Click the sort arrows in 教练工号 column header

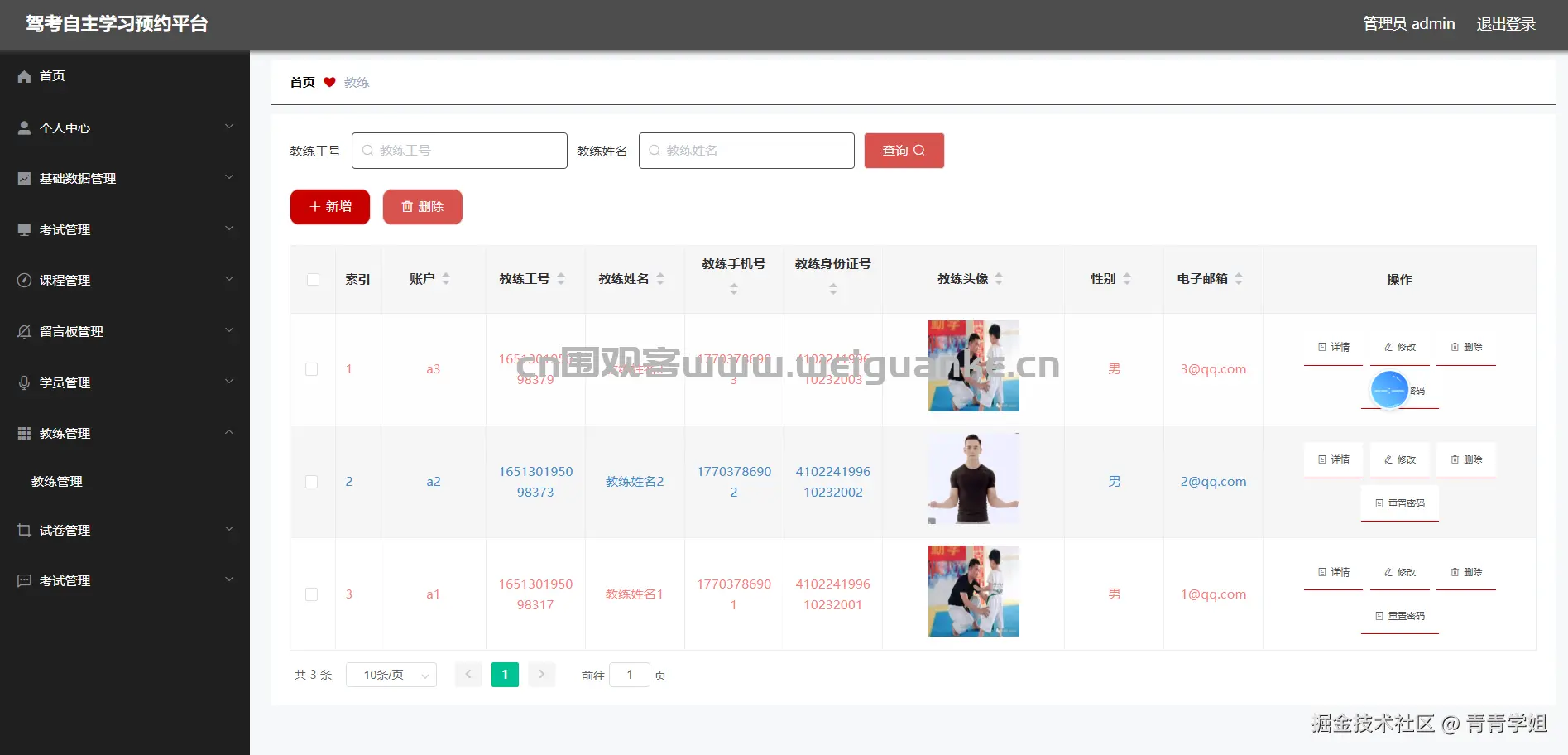coord(560,279)
